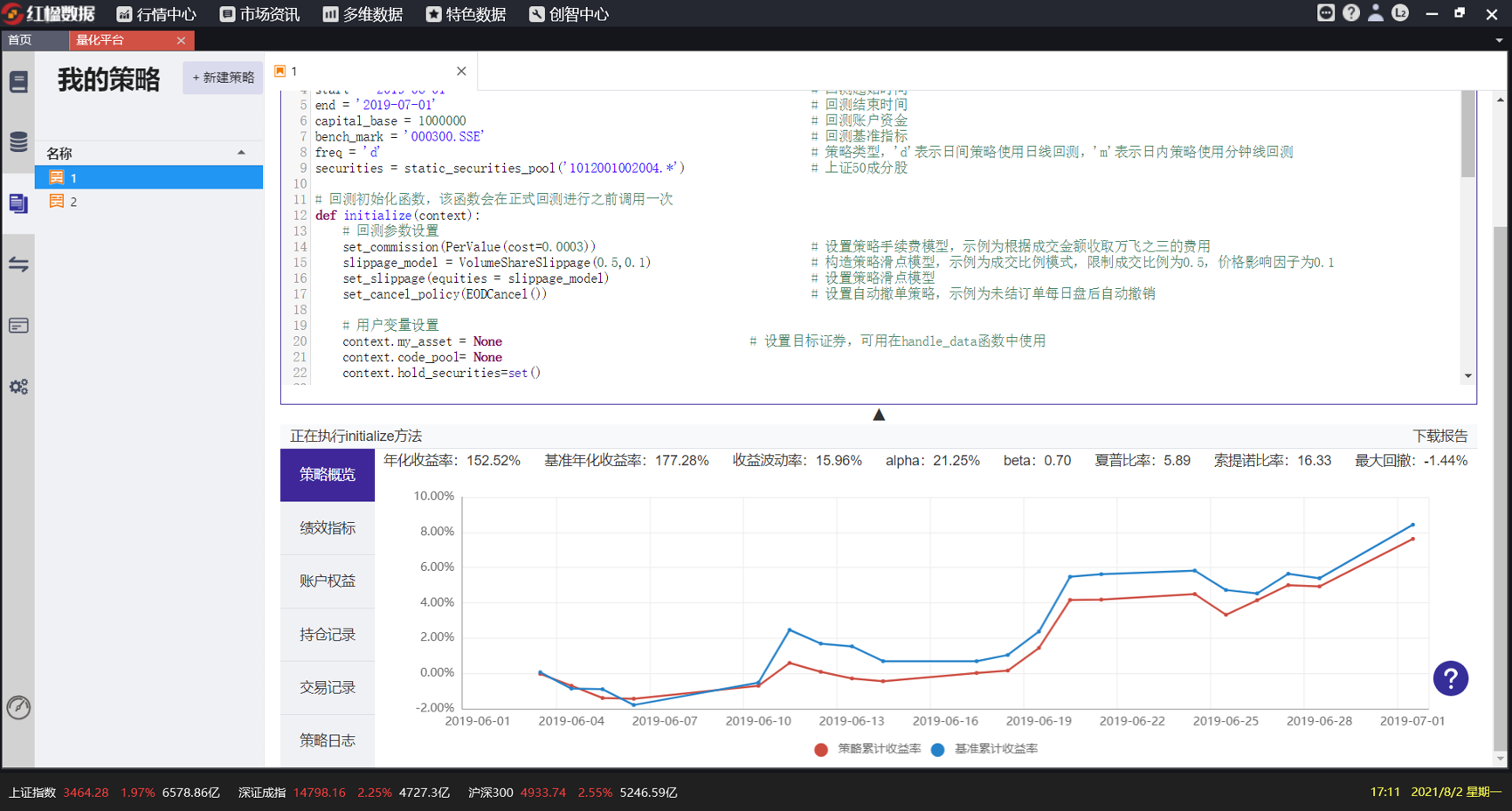Collapse code editor using black triangle
The width and height of the screenshot is (1512, 811).
(x=879, y=415)
